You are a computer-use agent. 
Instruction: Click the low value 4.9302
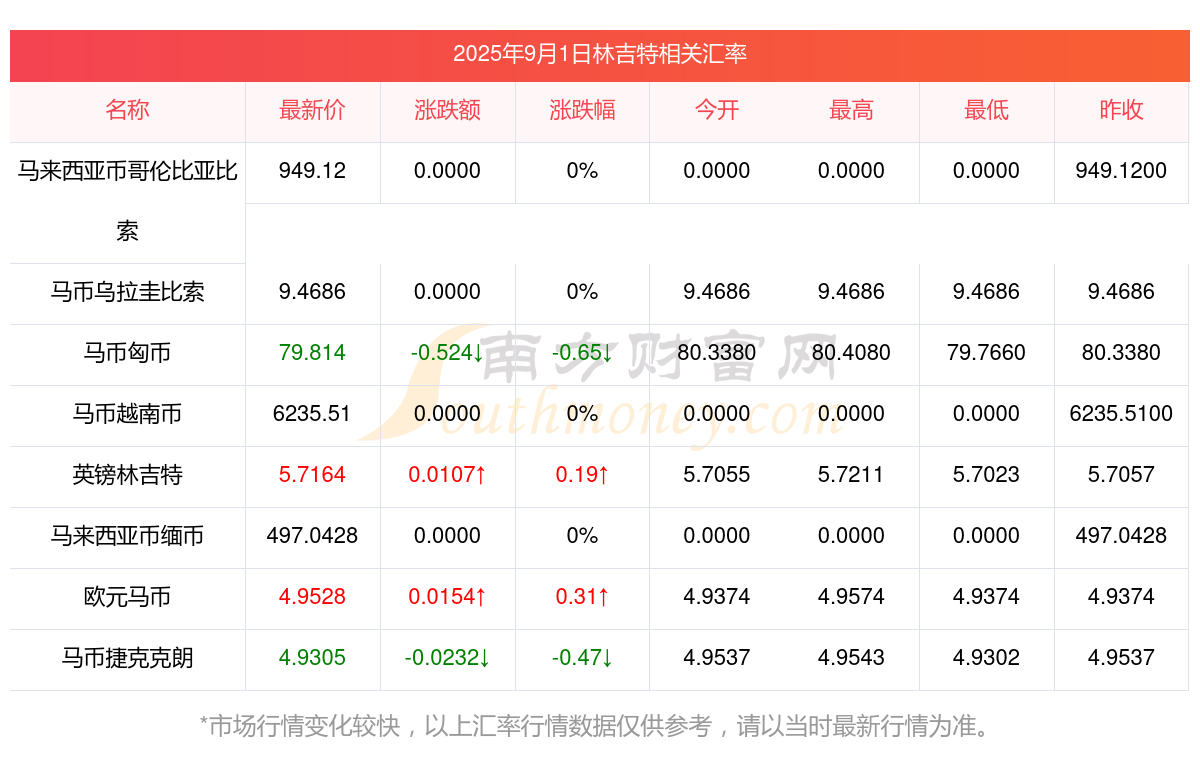(x=986, y=658)
